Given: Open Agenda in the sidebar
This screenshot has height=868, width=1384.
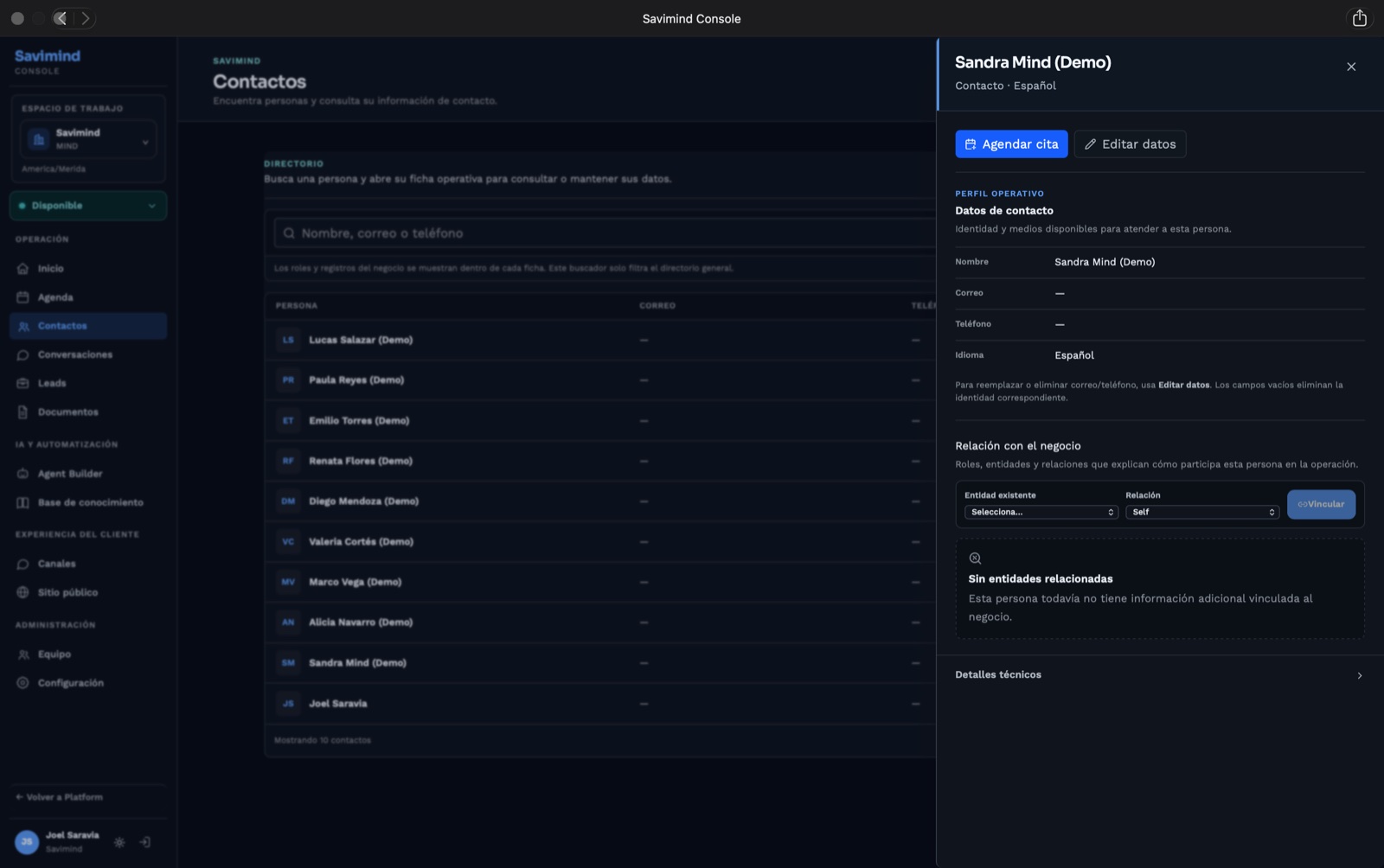Looking at the screenshot, I should tap(88, 297).
